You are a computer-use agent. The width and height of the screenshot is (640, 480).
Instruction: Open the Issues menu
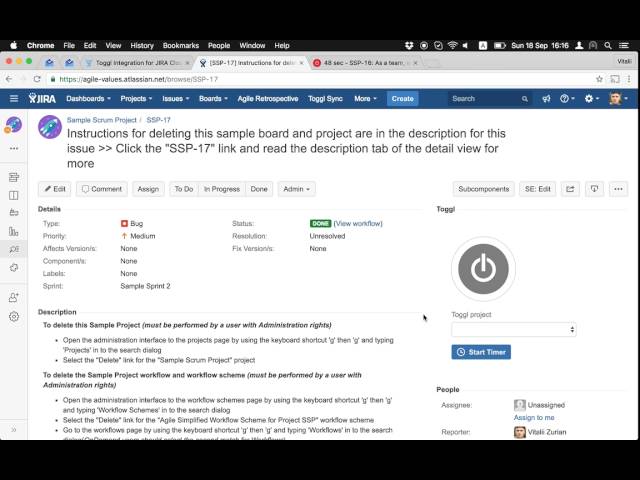176,98
